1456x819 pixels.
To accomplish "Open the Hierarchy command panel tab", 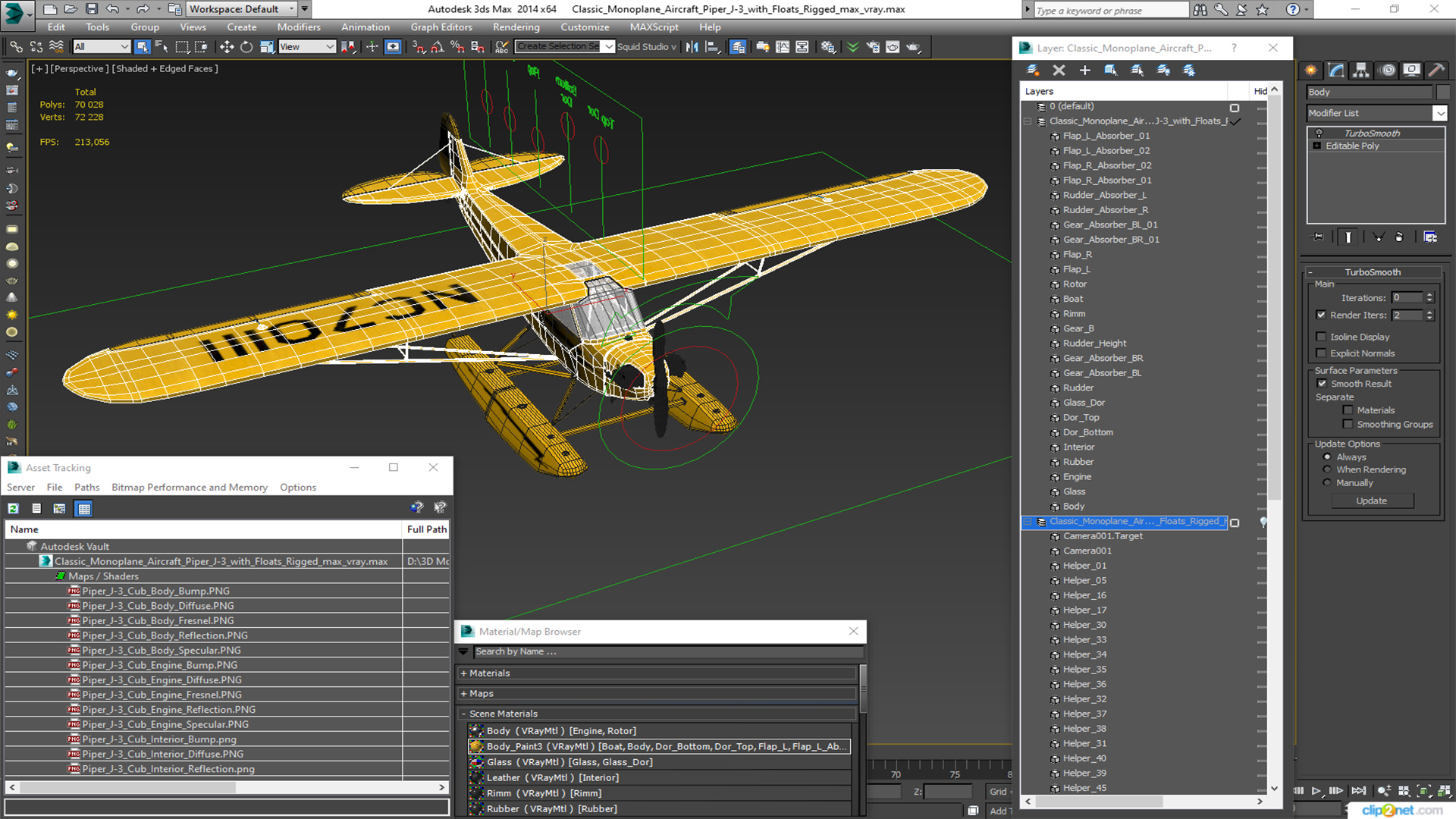I will [x=1362, y=71].
